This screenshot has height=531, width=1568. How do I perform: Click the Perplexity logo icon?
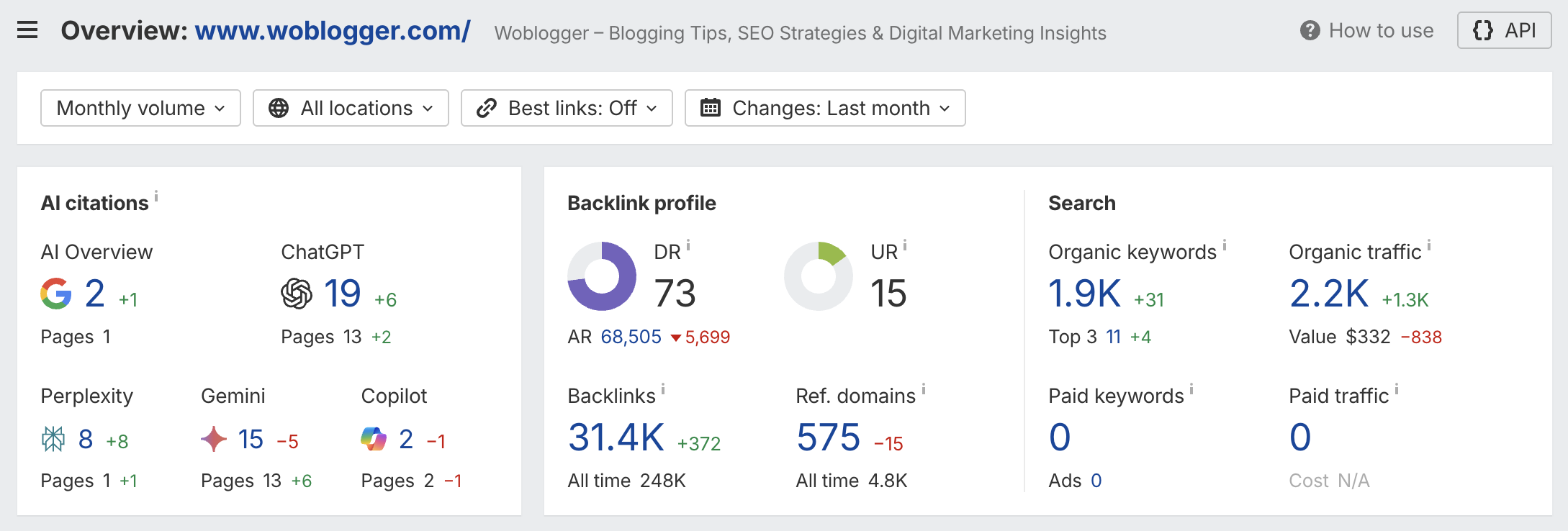53,439
